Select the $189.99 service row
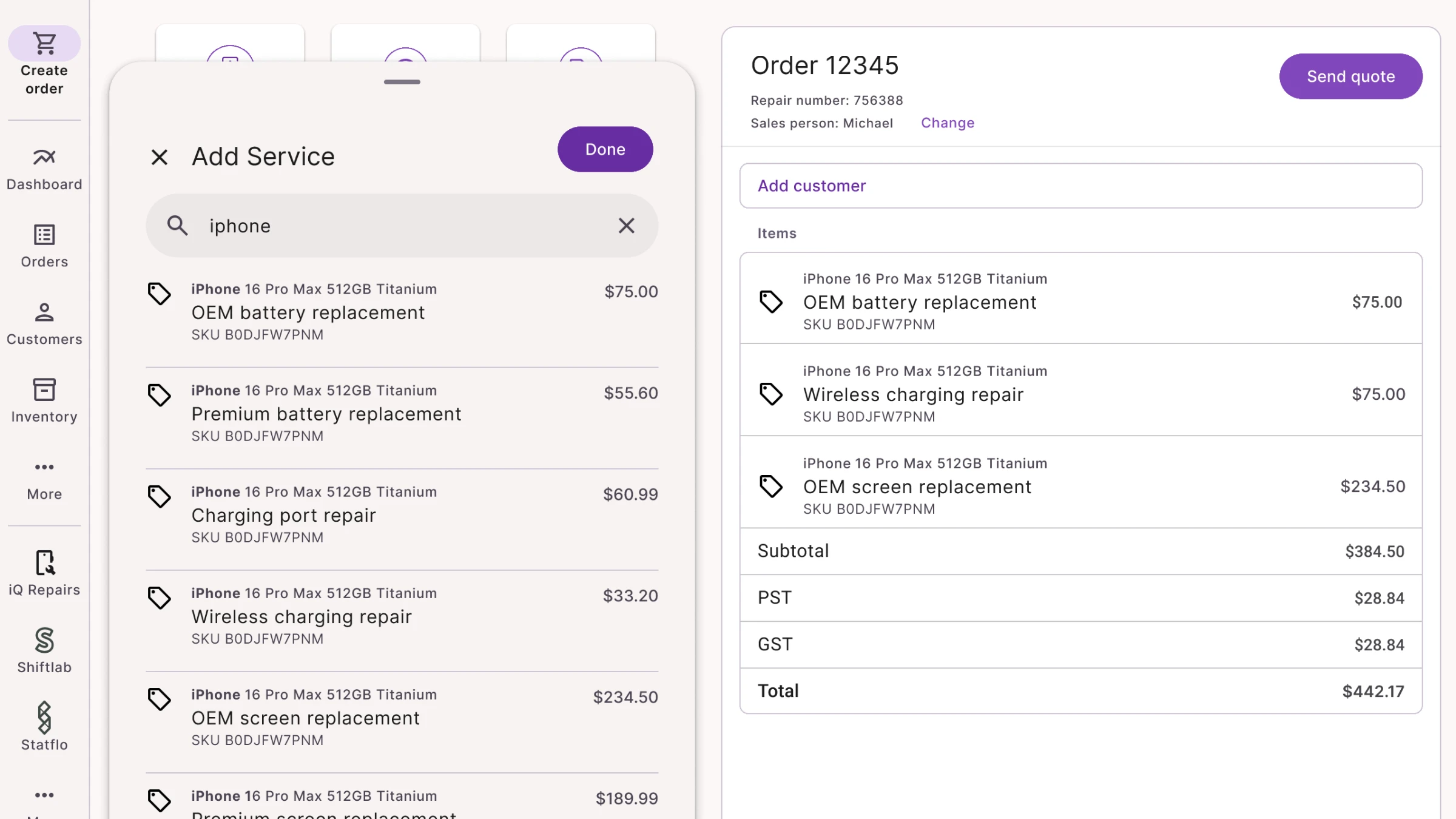The width and height of the screenshot is (1456, 819). (402, 797)
